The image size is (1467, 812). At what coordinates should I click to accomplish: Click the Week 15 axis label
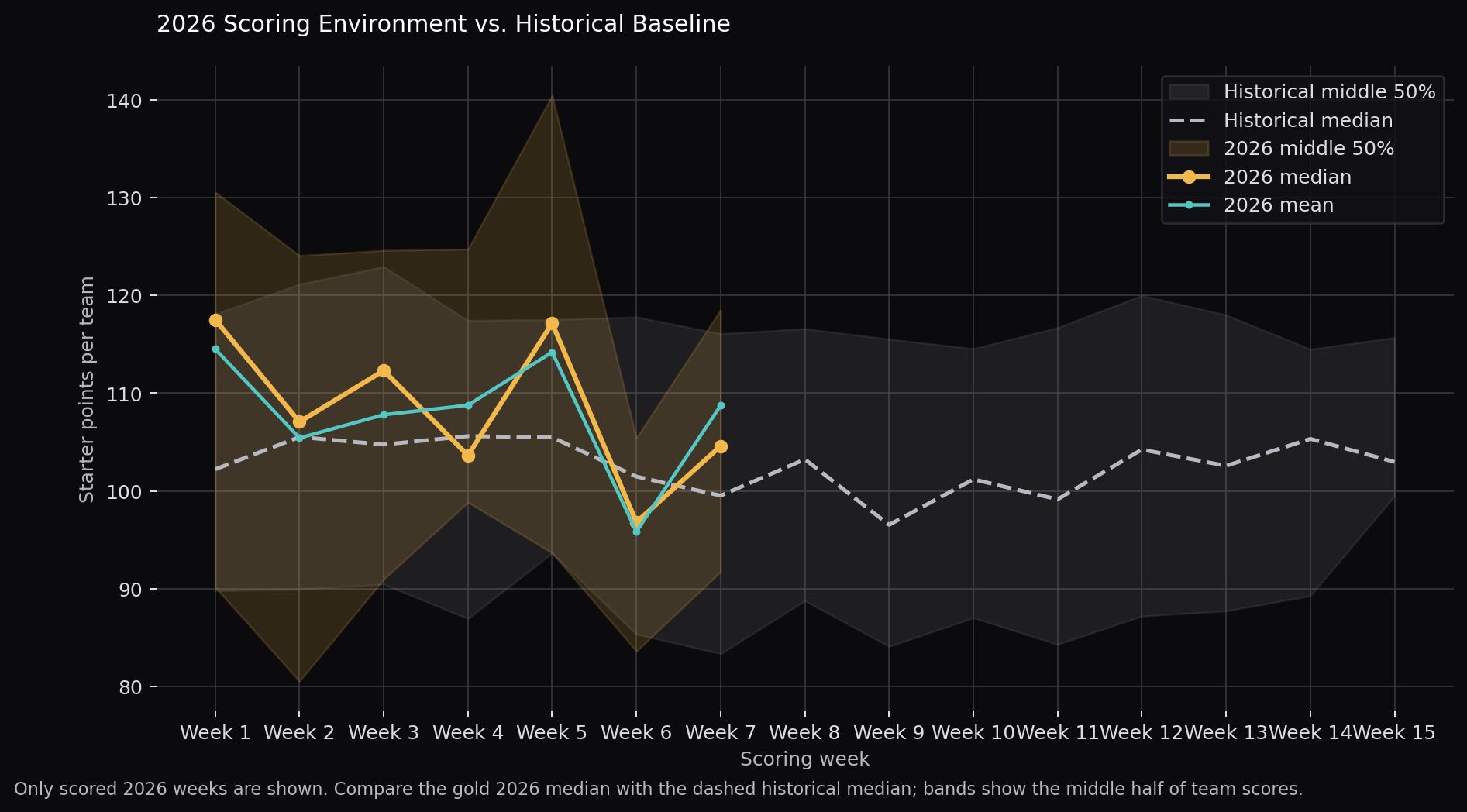[x=1394, y=732]
